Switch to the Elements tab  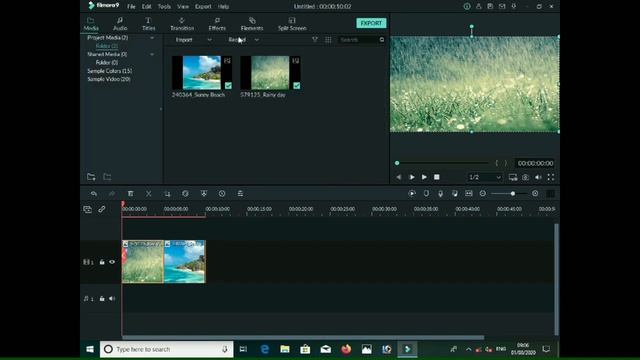[252, 24]
